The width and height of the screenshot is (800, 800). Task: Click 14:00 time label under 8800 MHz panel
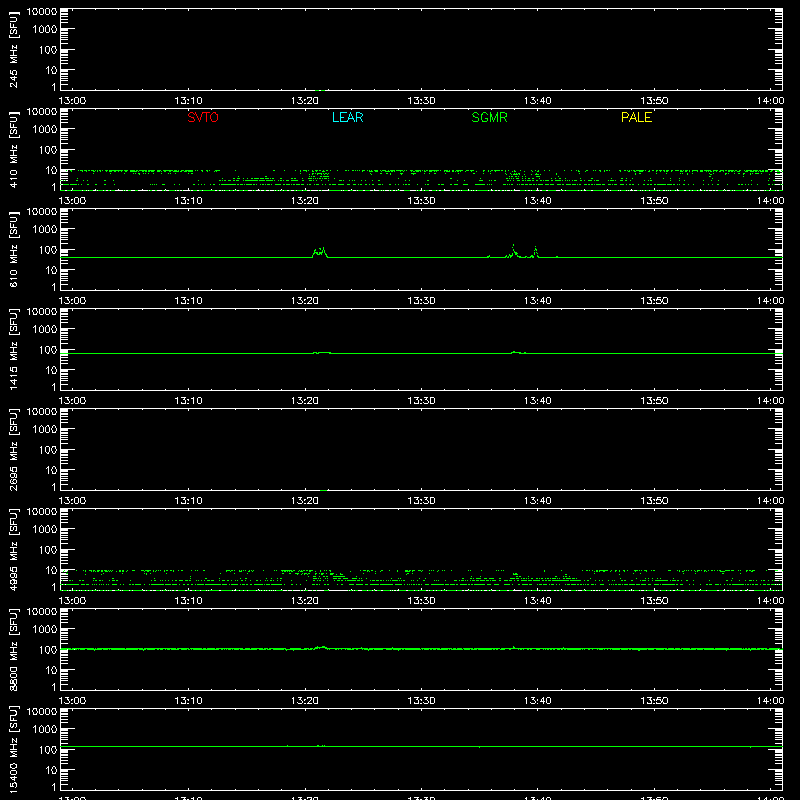[x=770, y=701]
